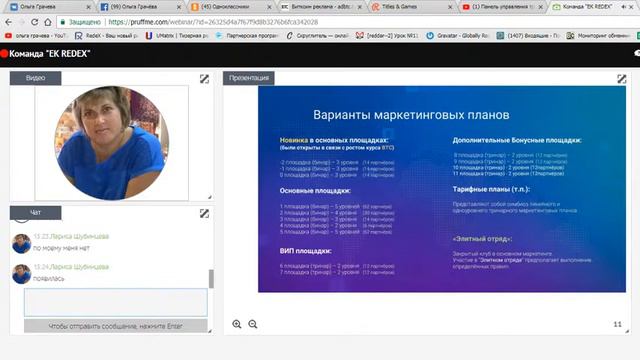
Task: Open the 'RedeX - Ваш новый' bookmark
Action: tap(106, 36)
